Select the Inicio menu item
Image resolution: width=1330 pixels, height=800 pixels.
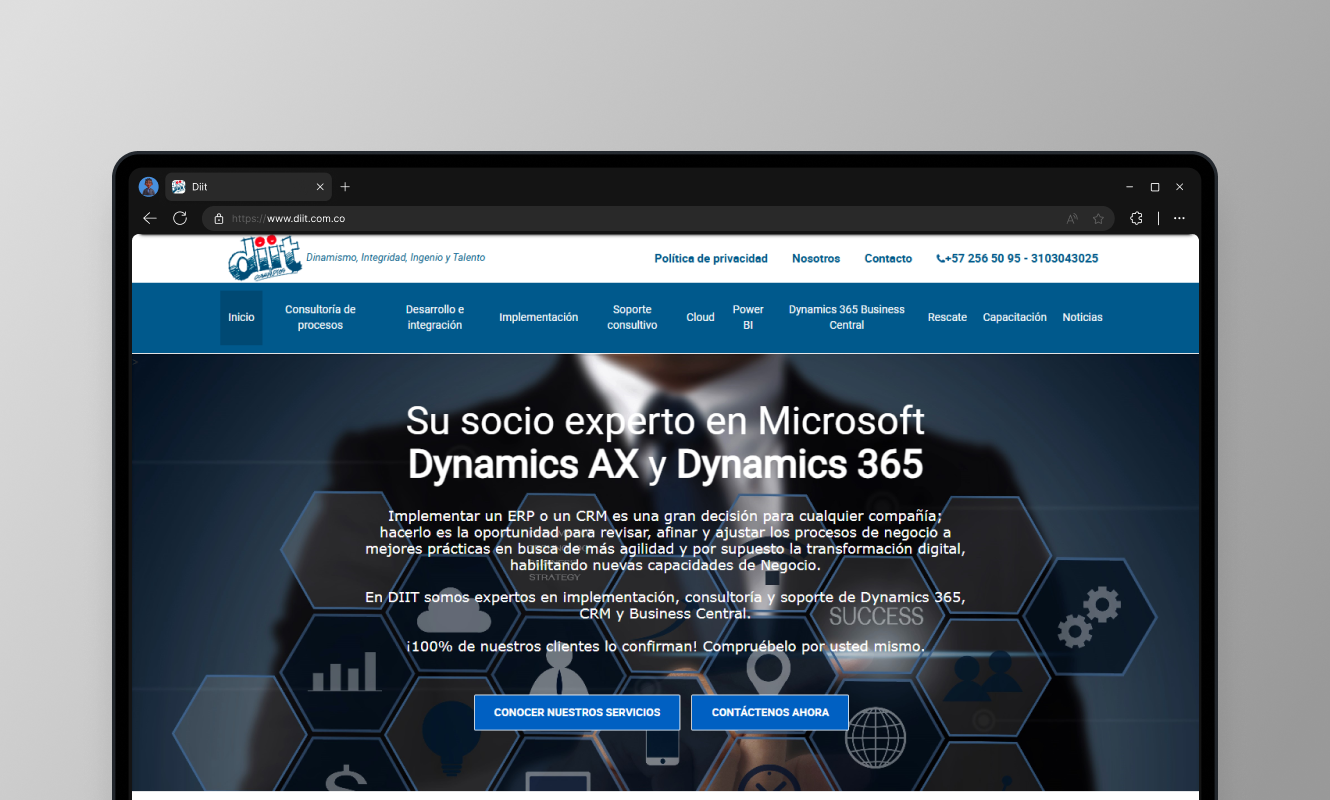point(241,317)
